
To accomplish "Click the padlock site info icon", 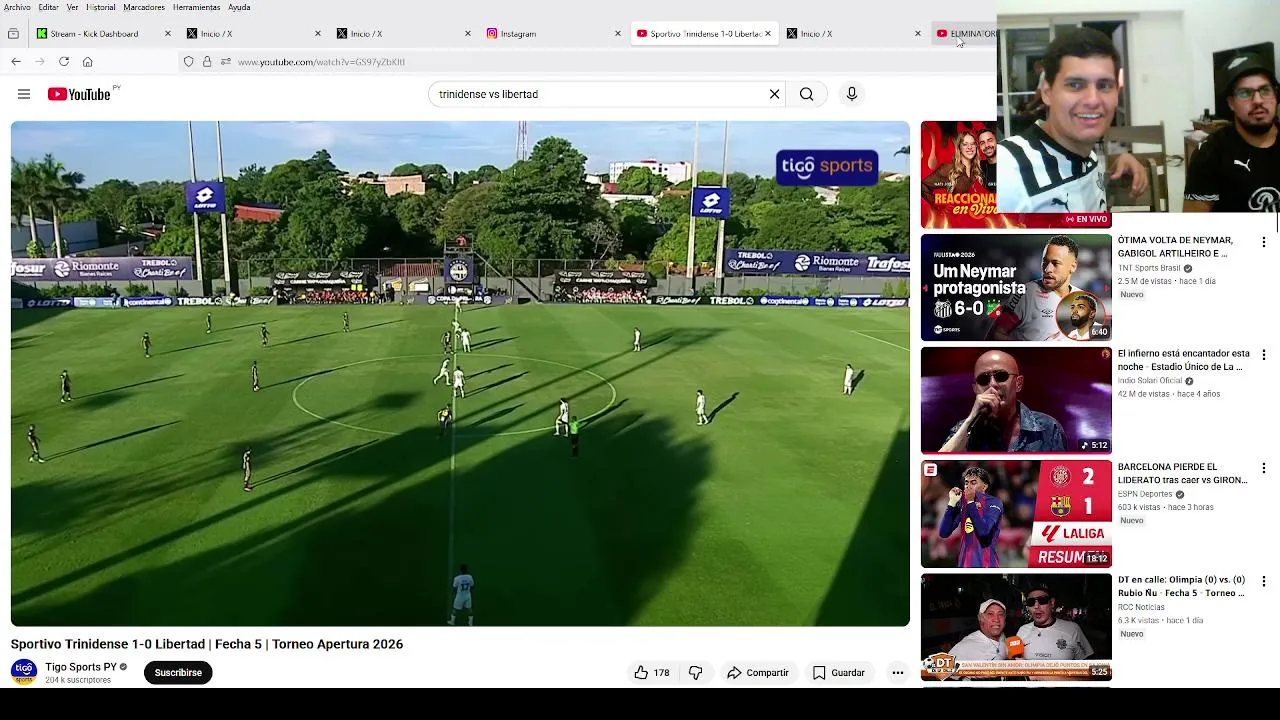I will (x=207, y=62).
